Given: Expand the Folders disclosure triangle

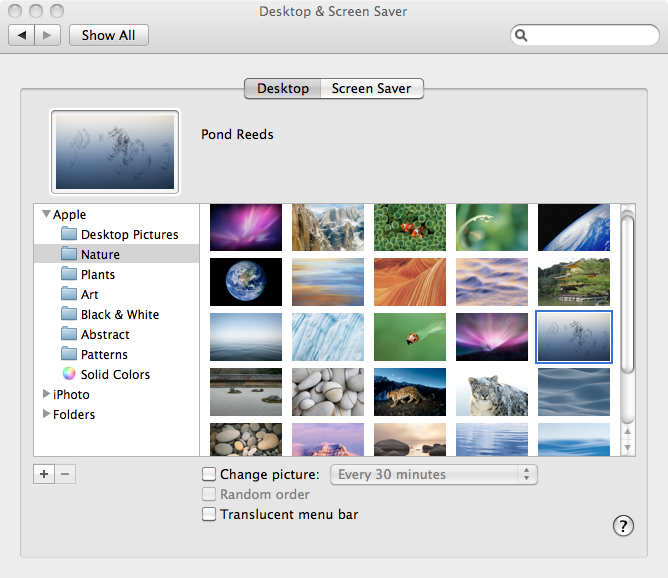Looking at the screenshot, I should pyautogui.click(x=46, y=414).
